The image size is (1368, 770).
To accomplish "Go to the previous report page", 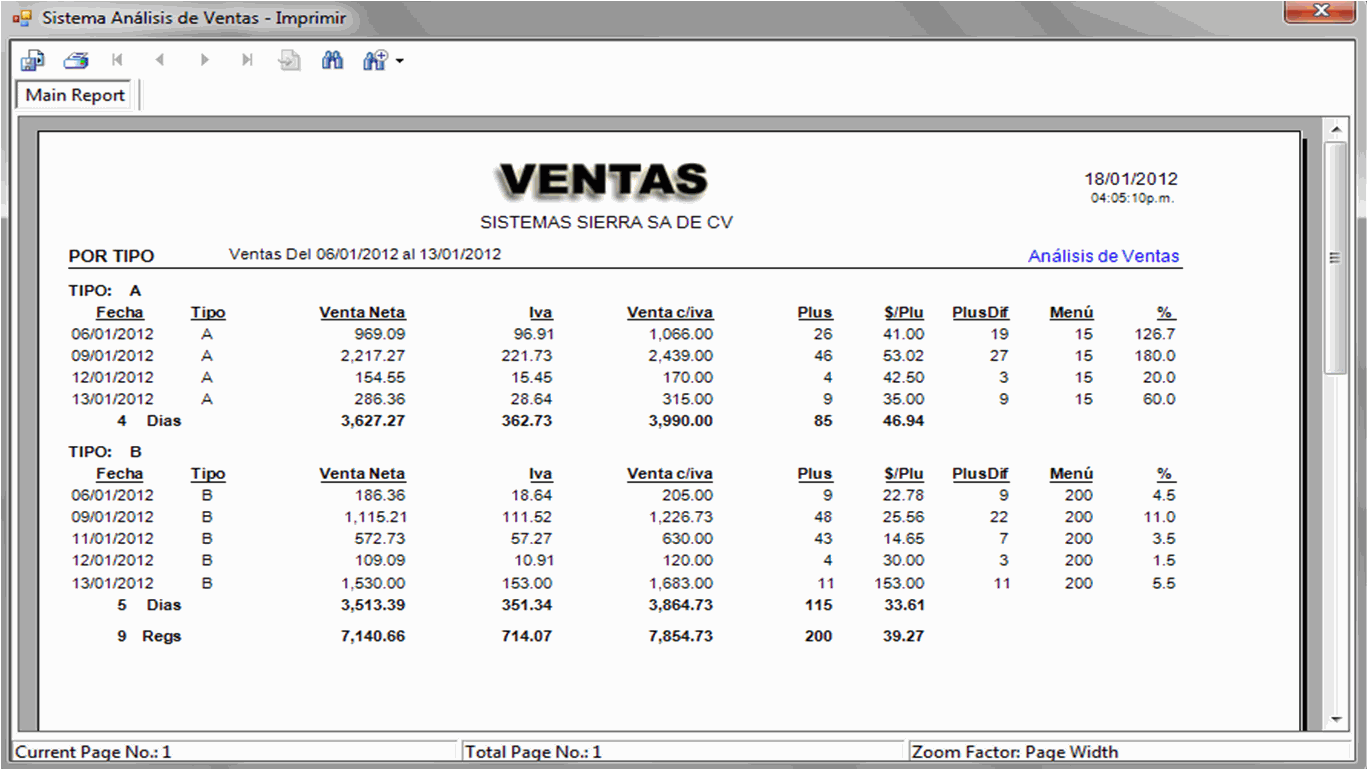I will tap(160, 60).
